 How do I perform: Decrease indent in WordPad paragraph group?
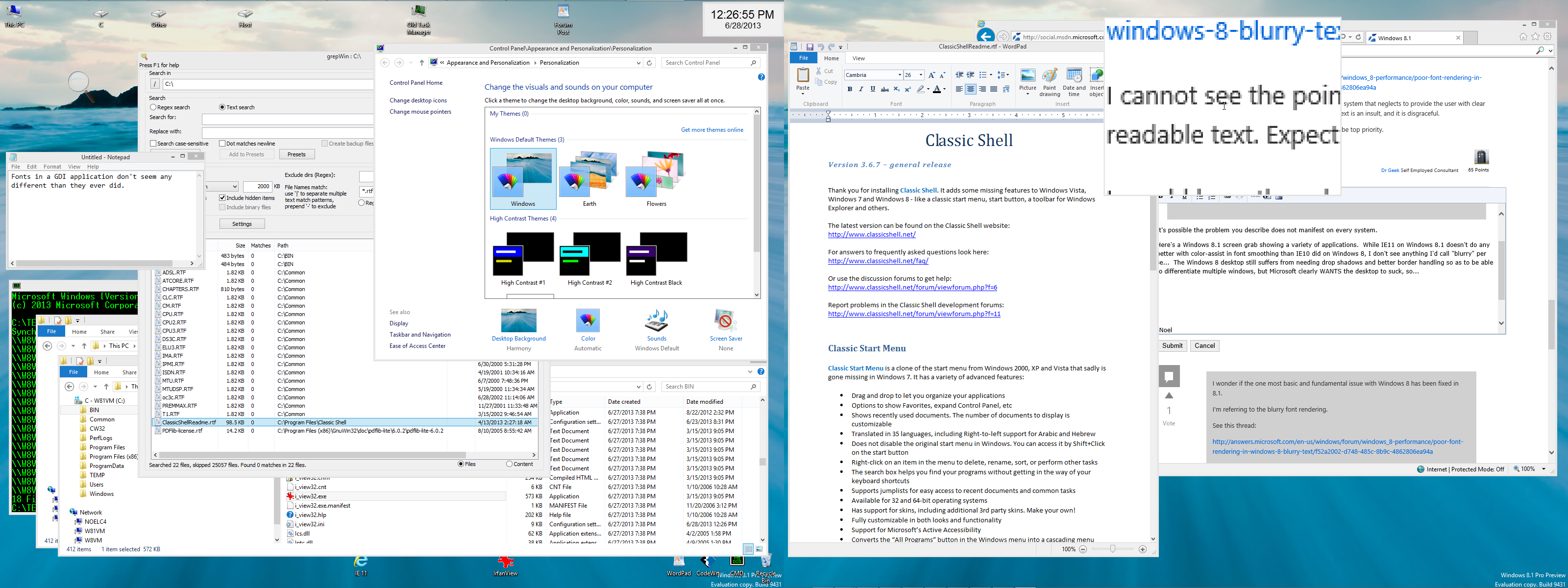click(959, 75)
